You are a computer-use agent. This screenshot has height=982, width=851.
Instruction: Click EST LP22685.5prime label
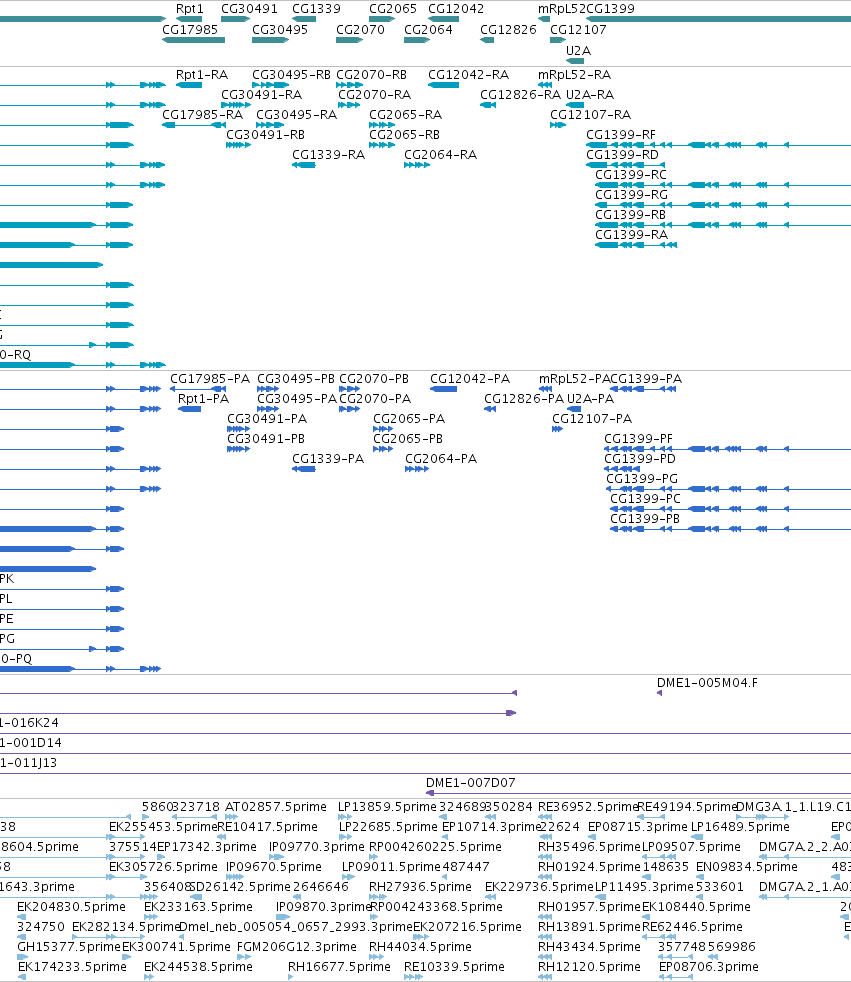pyautogui.click(x=388, y=827)
